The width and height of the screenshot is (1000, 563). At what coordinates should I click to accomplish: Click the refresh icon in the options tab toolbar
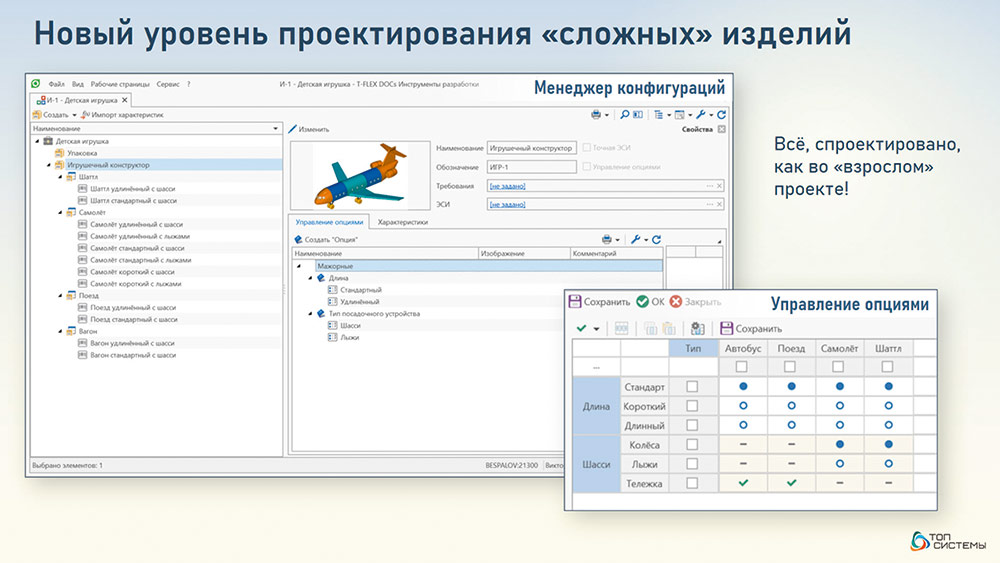coord(656,239)
